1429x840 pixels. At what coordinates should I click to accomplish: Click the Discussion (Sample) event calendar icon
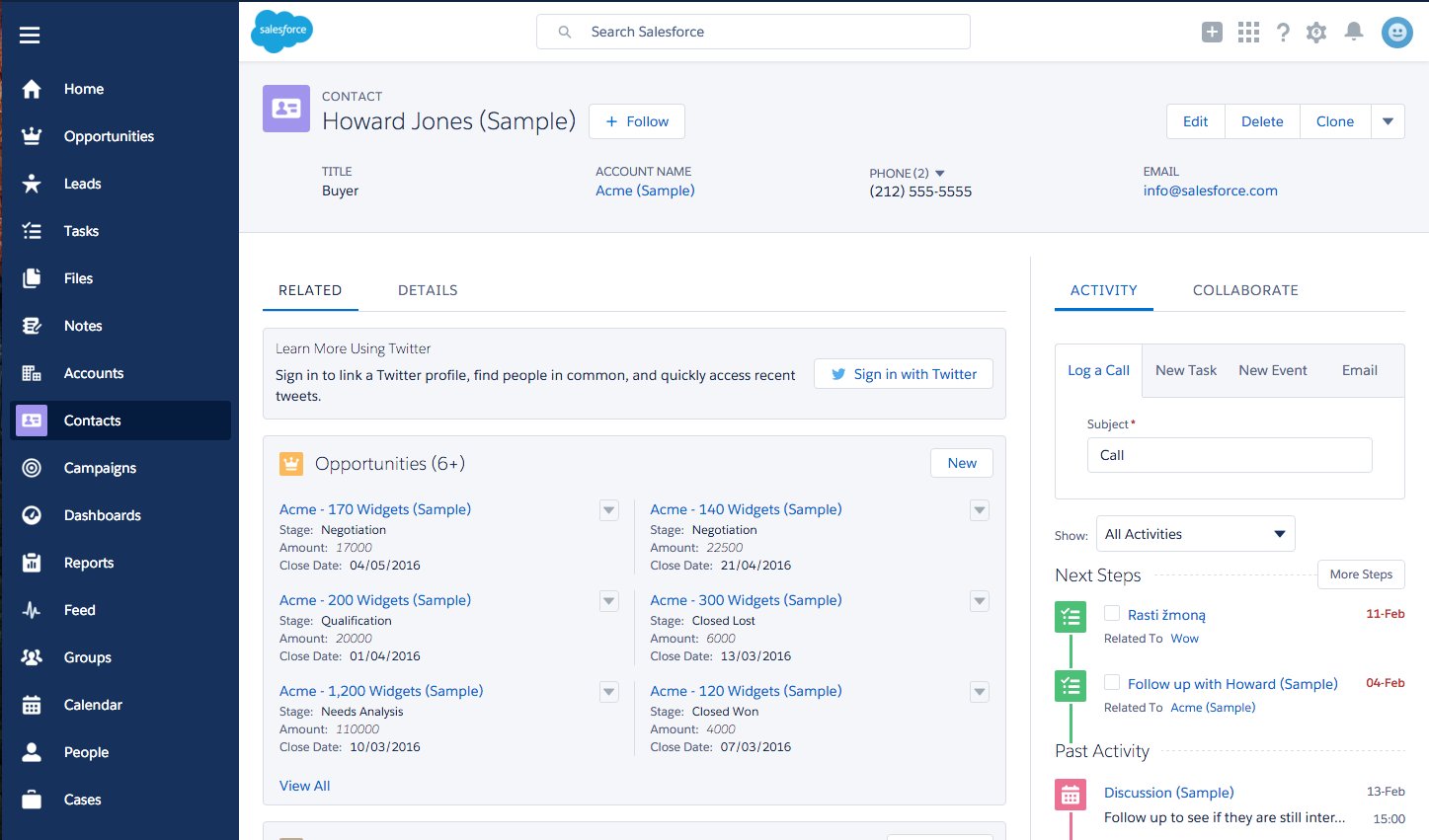(x=1071, y=795)
